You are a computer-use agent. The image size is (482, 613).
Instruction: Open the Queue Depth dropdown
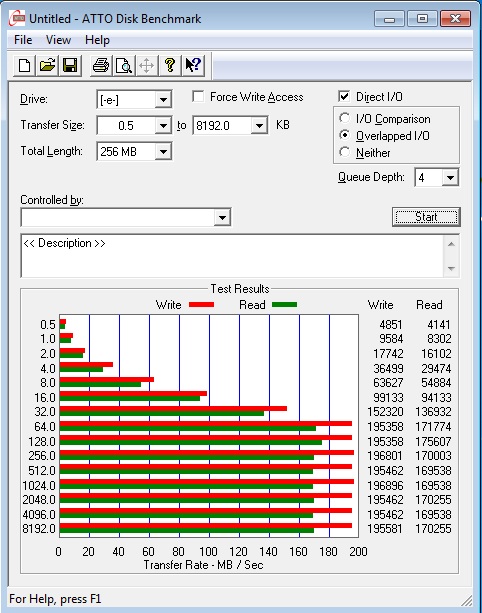(x=450, y=178)
